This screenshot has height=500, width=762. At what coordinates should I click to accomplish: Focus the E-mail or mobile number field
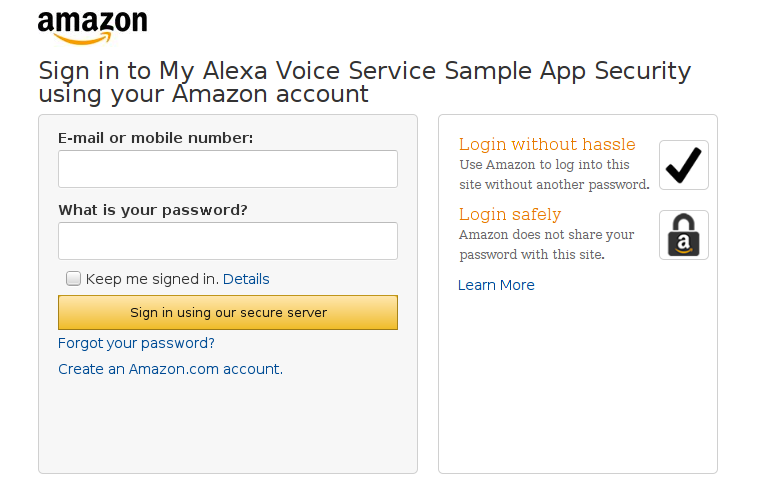[227, 169]
